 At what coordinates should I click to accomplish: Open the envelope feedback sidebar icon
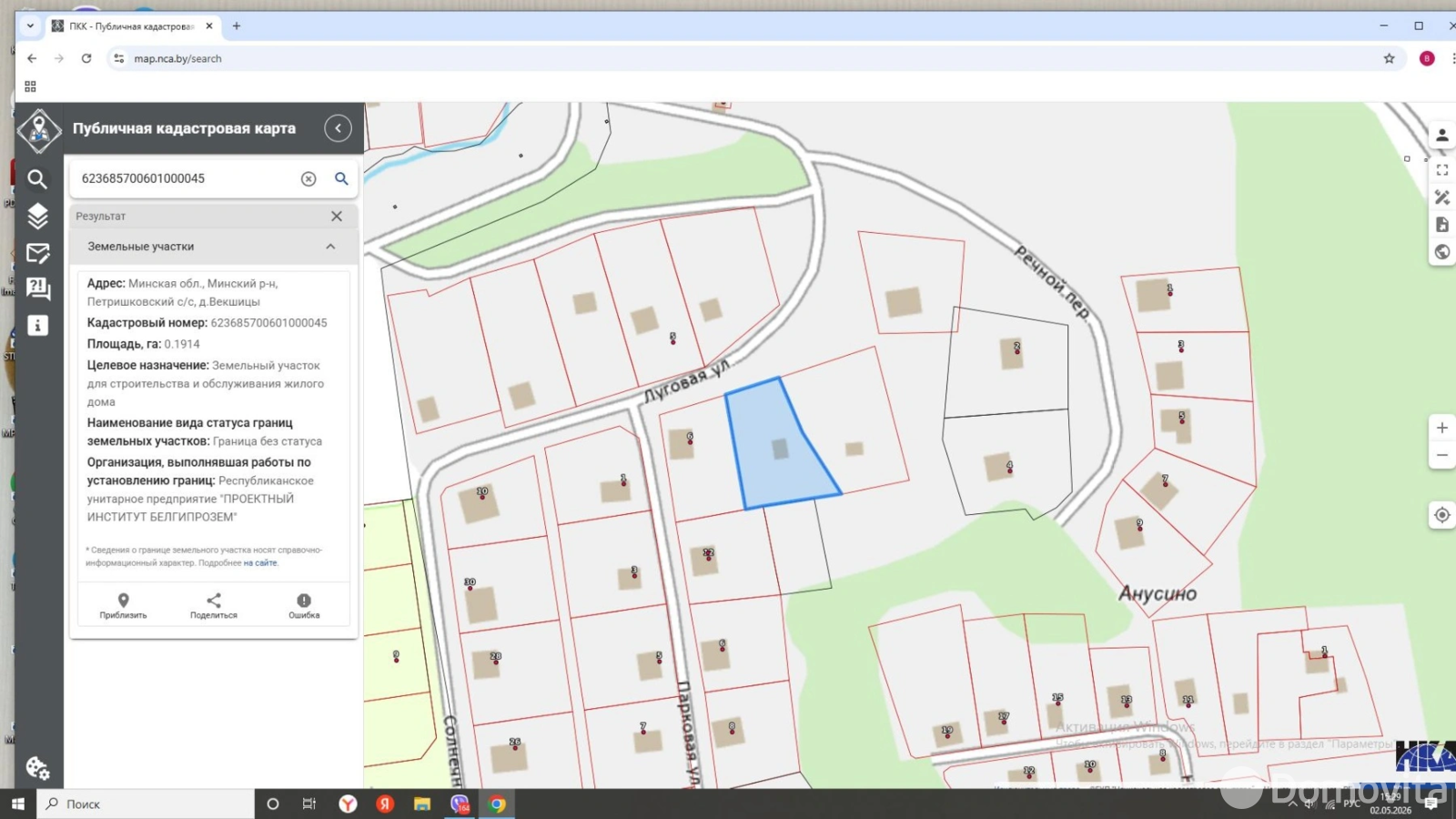click(37, 253)
